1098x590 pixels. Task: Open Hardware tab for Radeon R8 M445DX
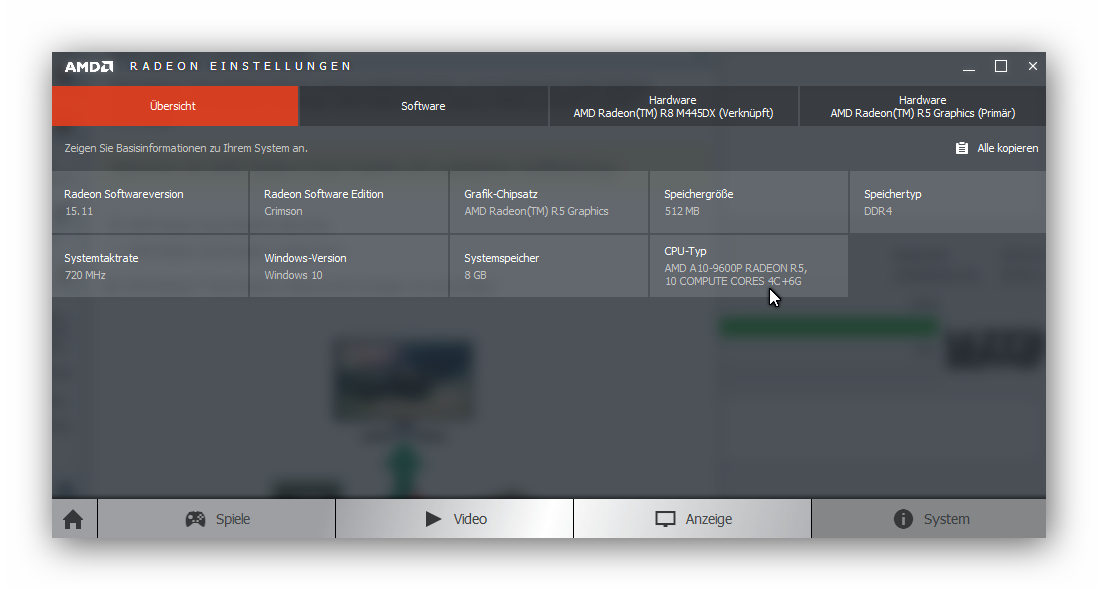tap(674, 106)
